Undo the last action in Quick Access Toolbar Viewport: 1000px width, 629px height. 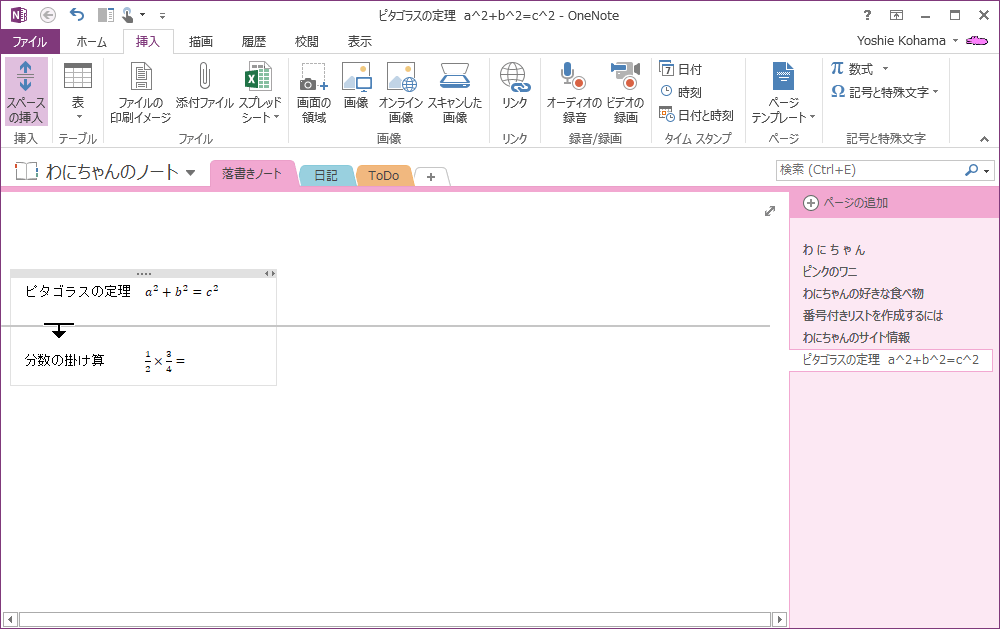(x=77, y=15)
